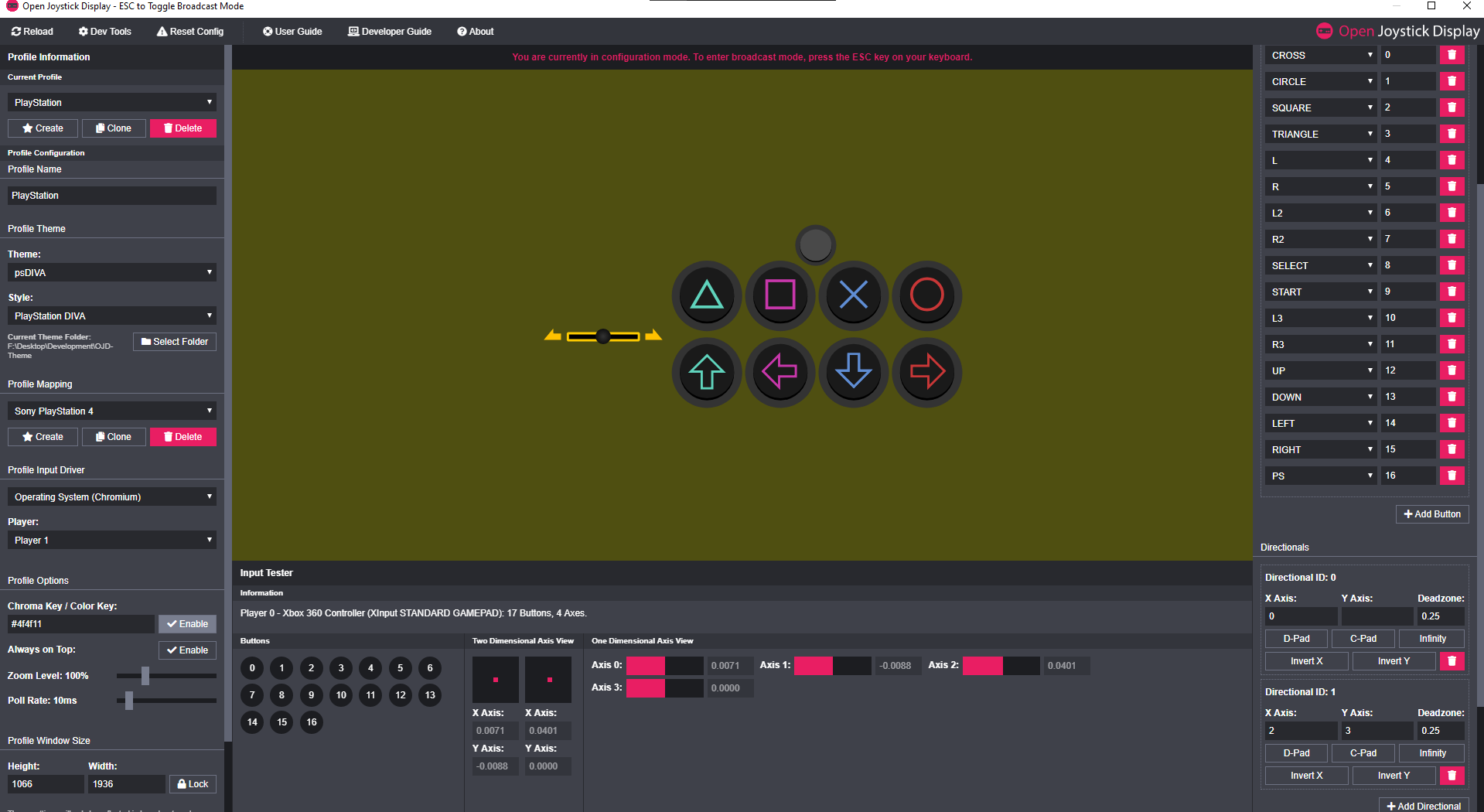Lock the profile window size
This screenshot has width=1484, height=812.
193,784
